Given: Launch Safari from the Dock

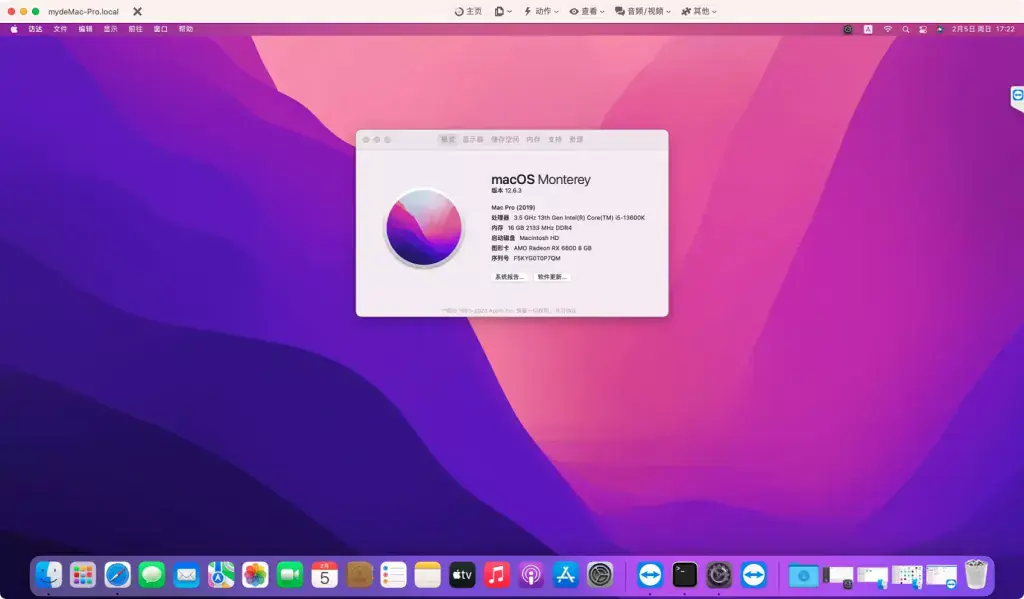Looking at the screenshot, I should click(x=118, y=575).
